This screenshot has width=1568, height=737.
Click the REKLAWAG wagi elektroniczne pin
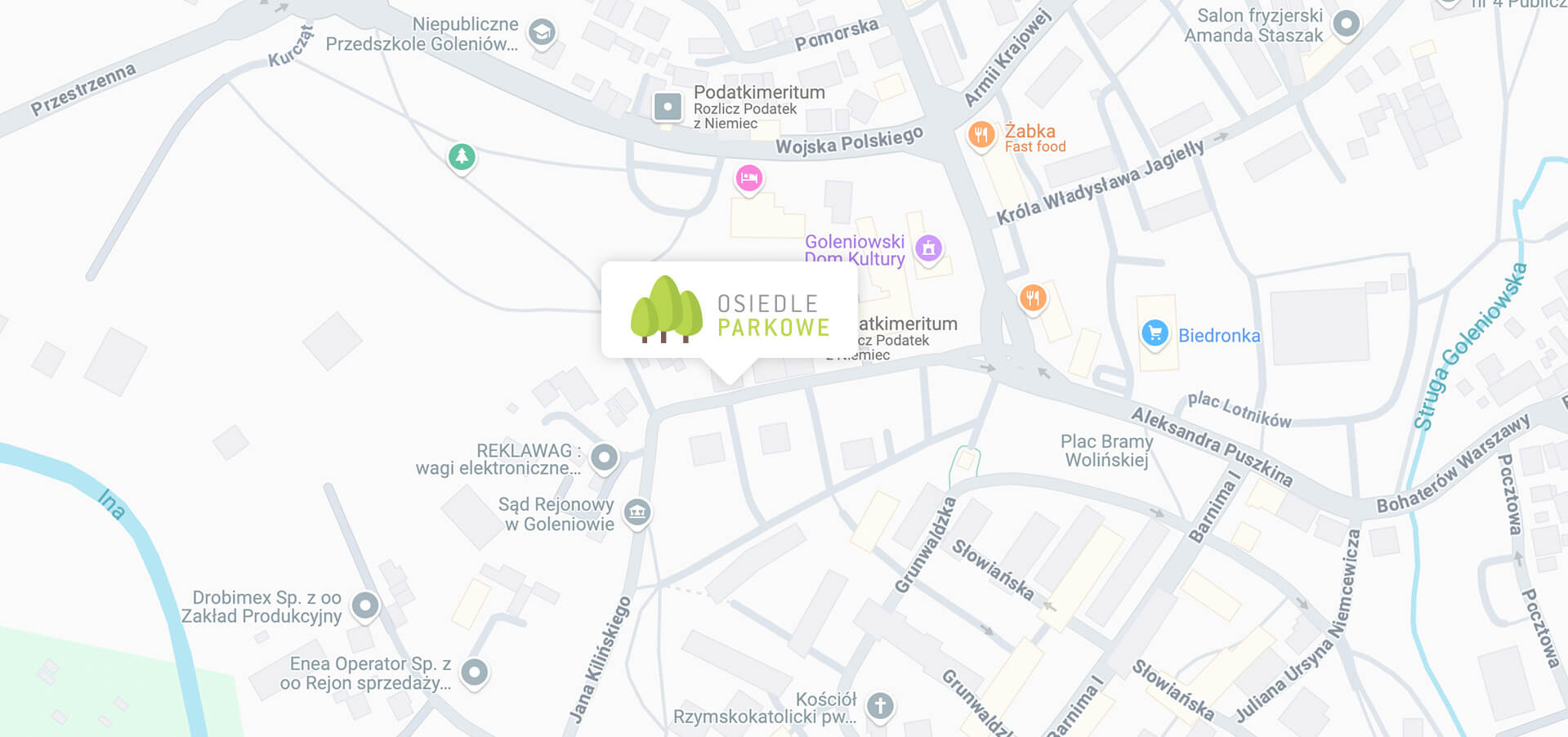(605, 458)
